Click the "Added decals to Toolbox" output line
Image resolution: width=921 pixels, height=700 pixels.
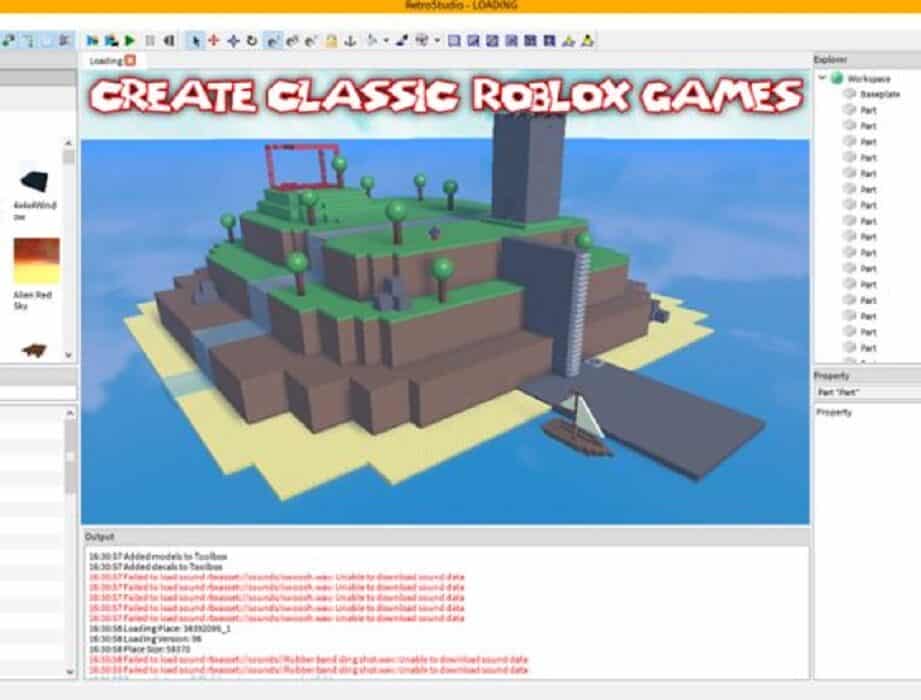tap(156, 567)
